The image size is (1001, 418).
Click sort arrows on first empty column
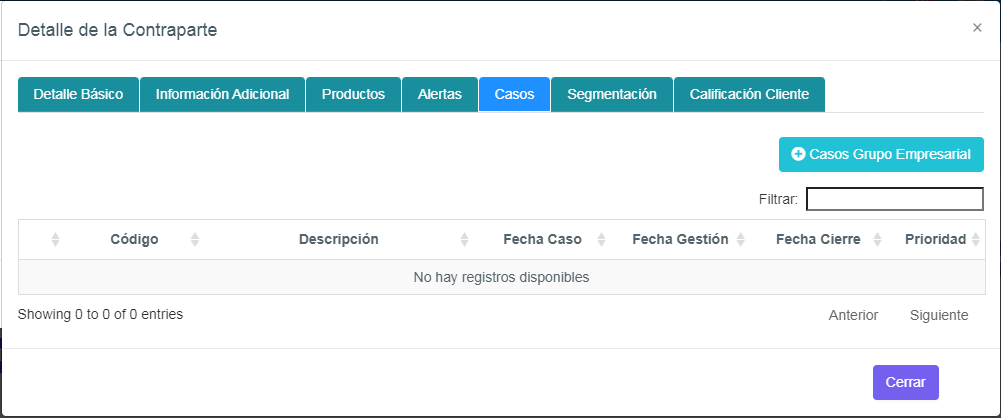tap(56, 240)
